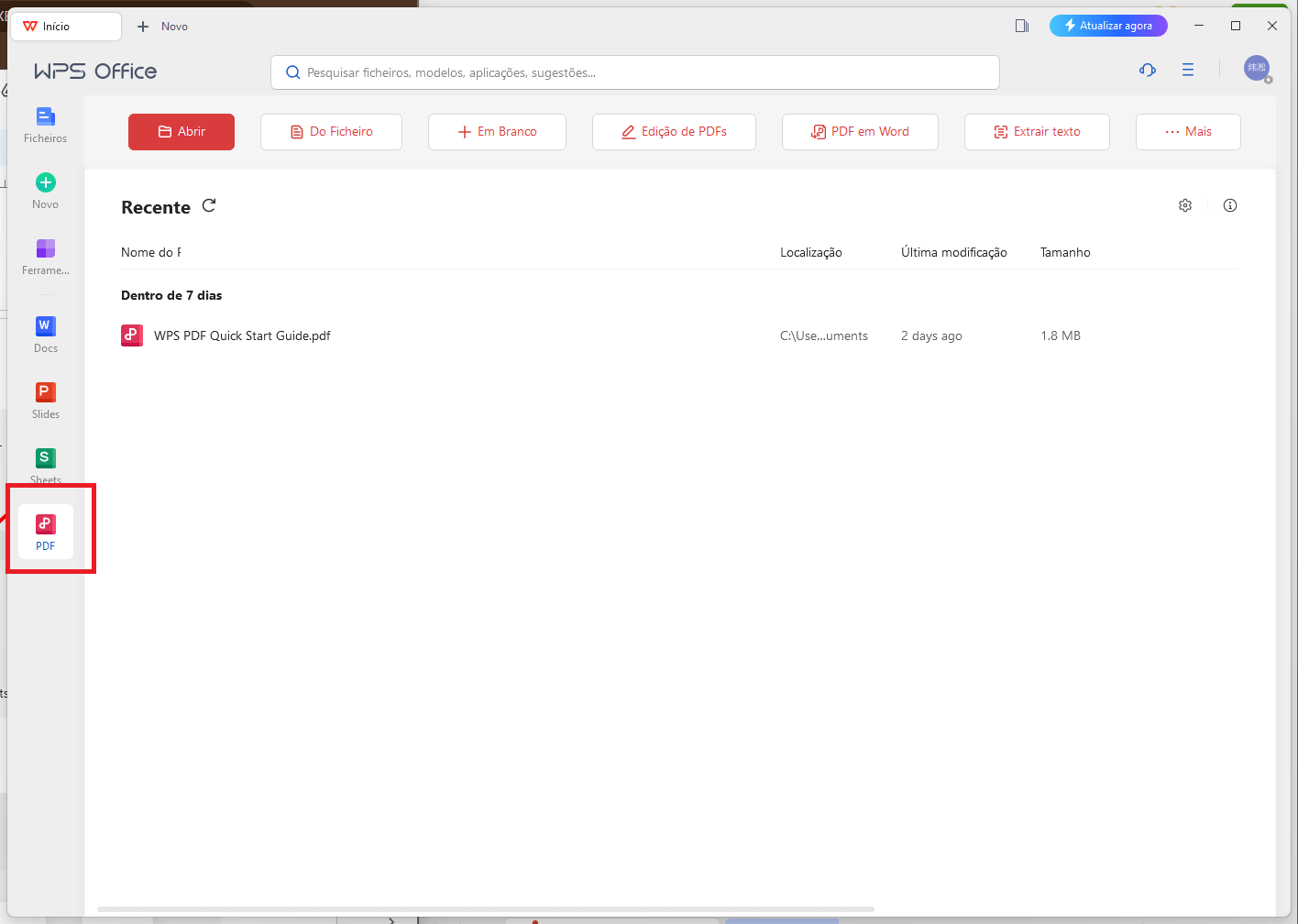1298x924 pixels.
Task: Focus the Pesquisar ficheiros search field
Action: tap(635, 72)
